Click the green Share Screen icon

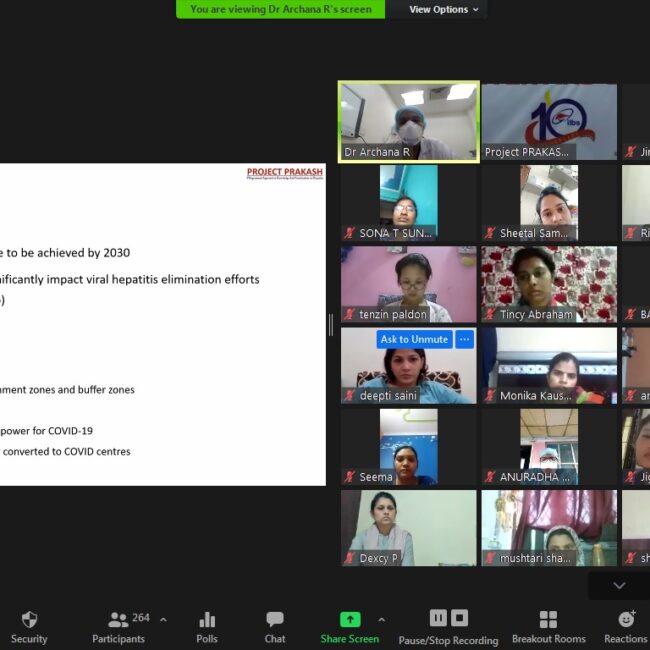[x=349, y=619]
